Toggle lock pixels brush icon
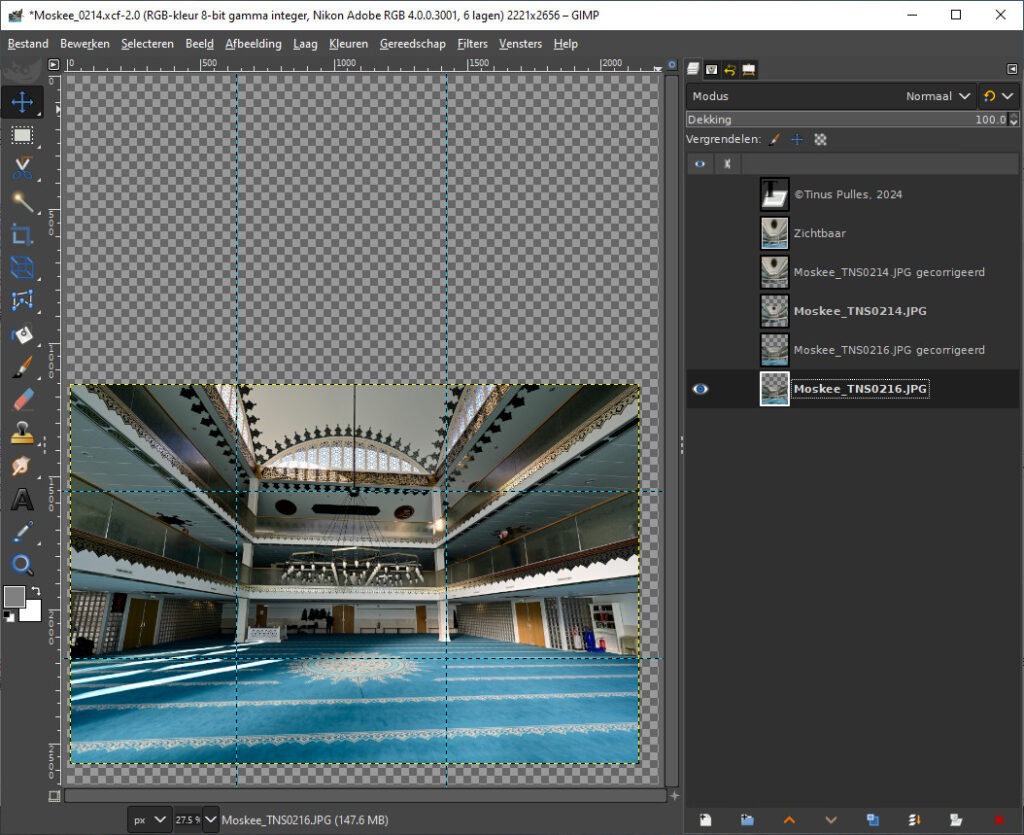The height and width of the screenshot is (835, 1024). coord(775,140)
